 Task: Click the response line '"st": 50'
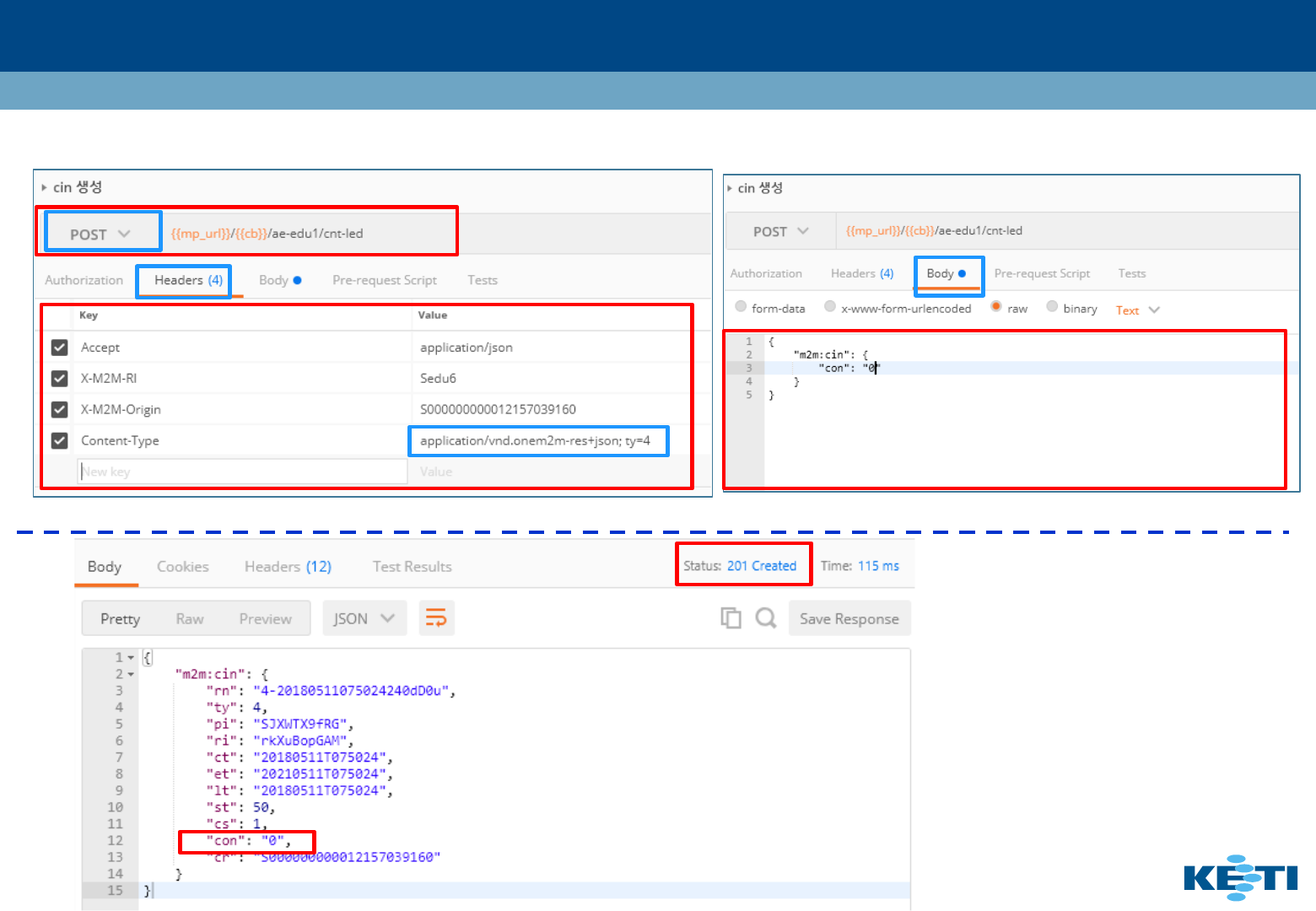240,807
